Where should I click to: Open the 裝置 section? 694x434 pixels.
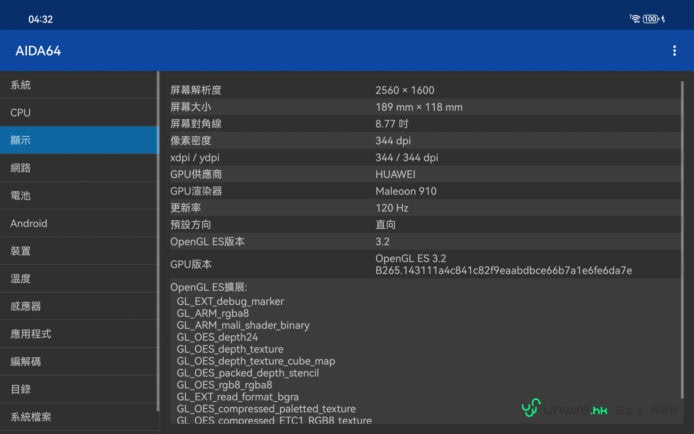[x=79, y=251]
